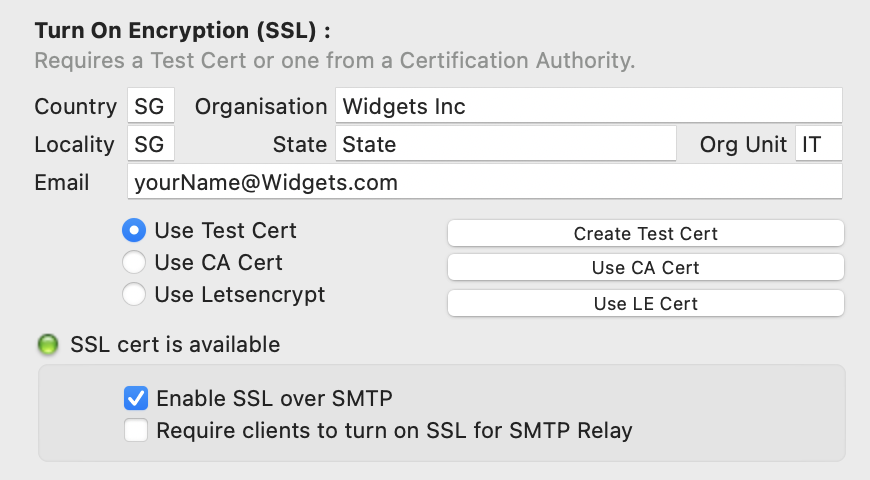Viewport: 870px width, 480px height.
Task: Click the Certification Authority requirement description text
Action: click(x=334, y=61)
